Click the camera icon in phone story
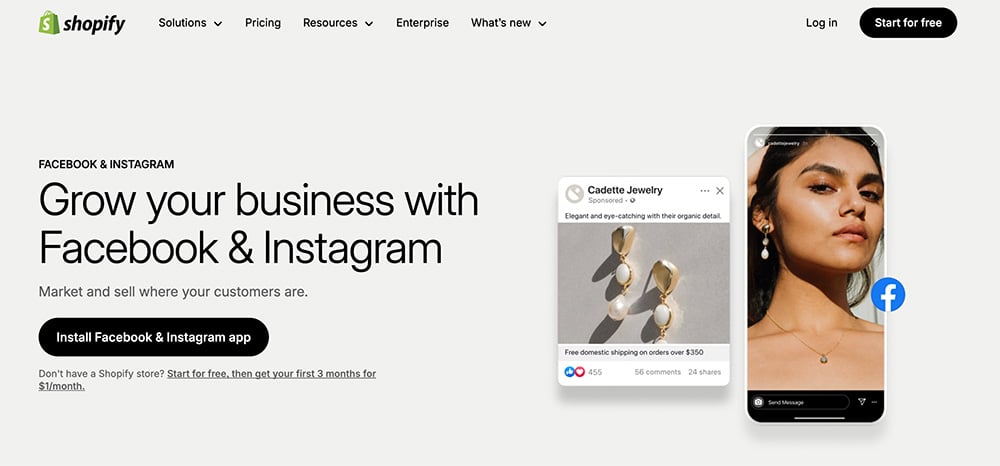This screenshot has width=1000, height=466. click(759, 402)
